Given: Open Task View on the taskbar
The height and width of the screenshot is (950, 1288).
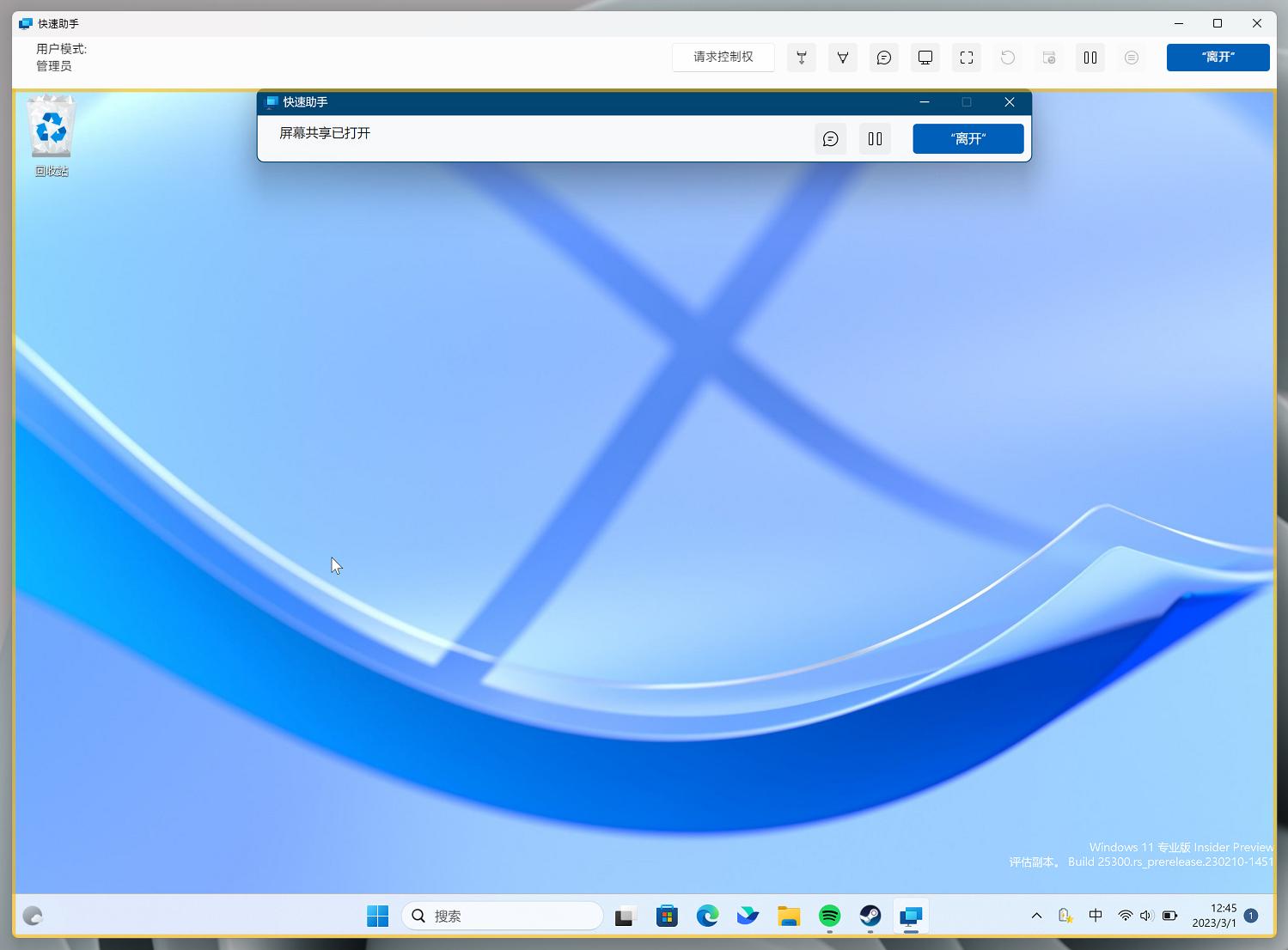Looking at the screenshot, I should coord(625,917).
